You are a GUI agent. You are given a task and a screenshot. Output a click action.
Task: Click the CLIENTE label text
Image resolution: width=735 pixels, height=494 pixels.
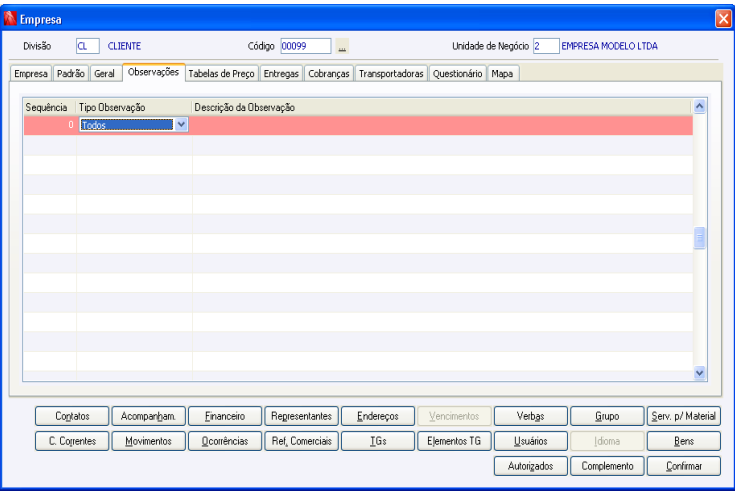[x=124, y=46]
